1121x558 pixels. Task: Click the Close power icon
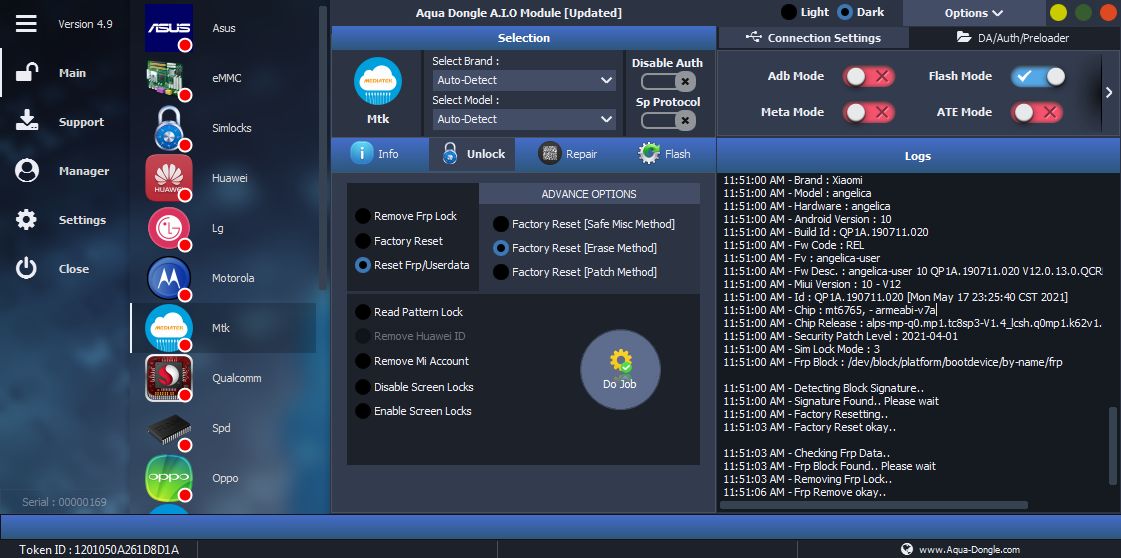tap(26, 269)
